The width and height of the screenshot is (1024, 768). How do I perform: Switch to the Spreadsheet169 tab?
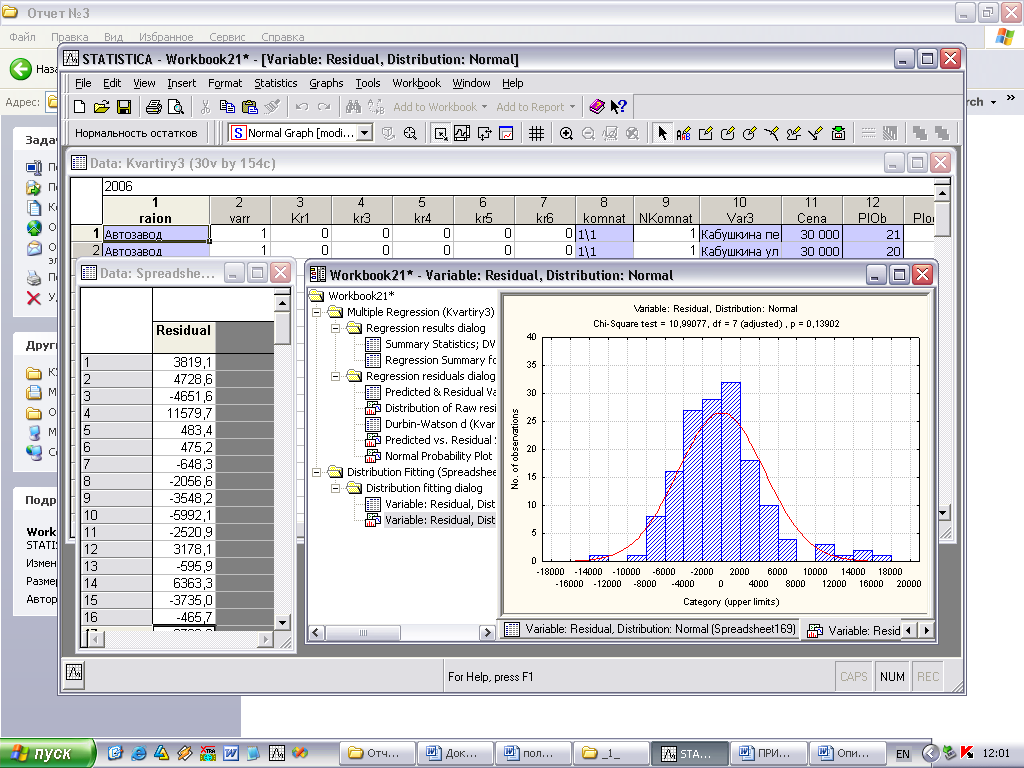coord(648,630)
